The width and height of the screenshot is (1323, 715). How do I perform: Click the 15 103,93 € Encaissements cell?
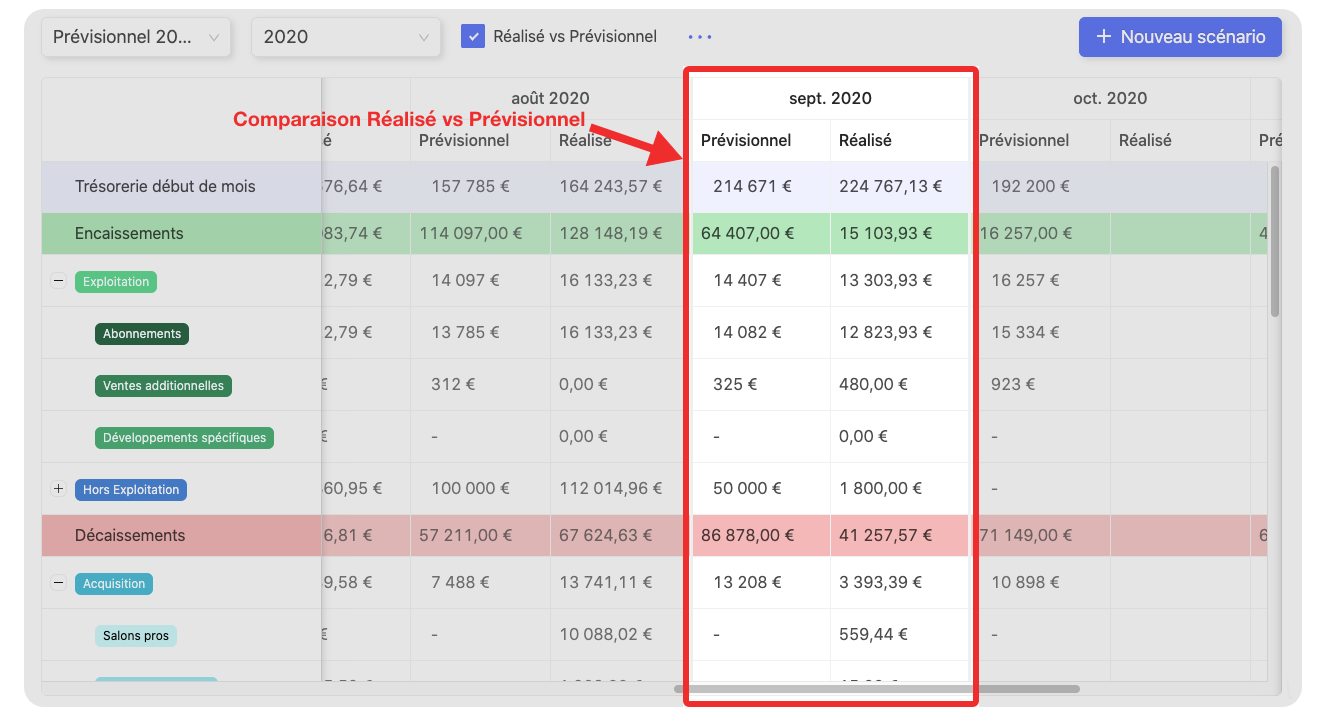pos(899,233)
